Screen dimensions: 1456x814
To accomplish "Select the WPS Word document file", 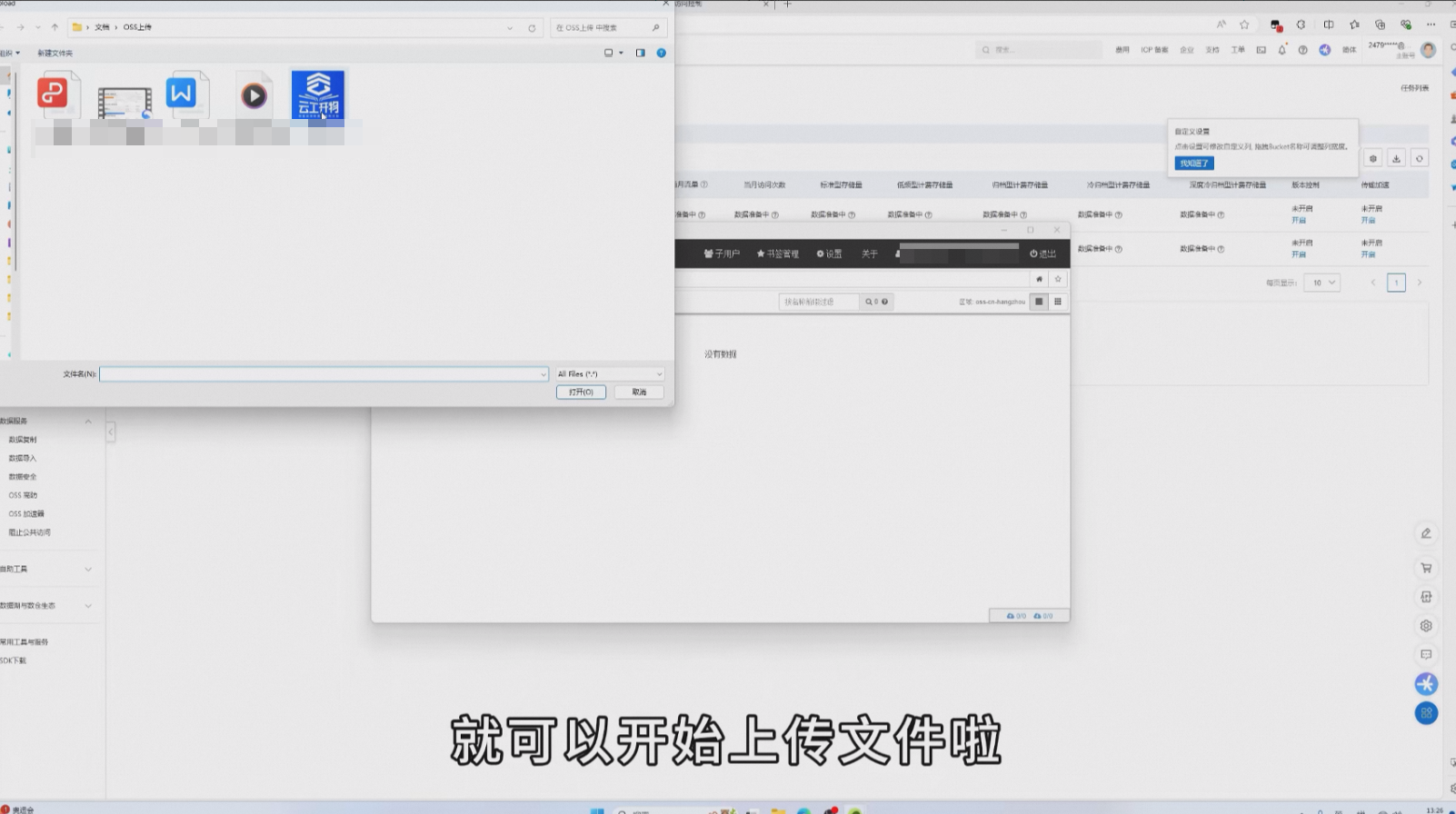I will 186,94.
